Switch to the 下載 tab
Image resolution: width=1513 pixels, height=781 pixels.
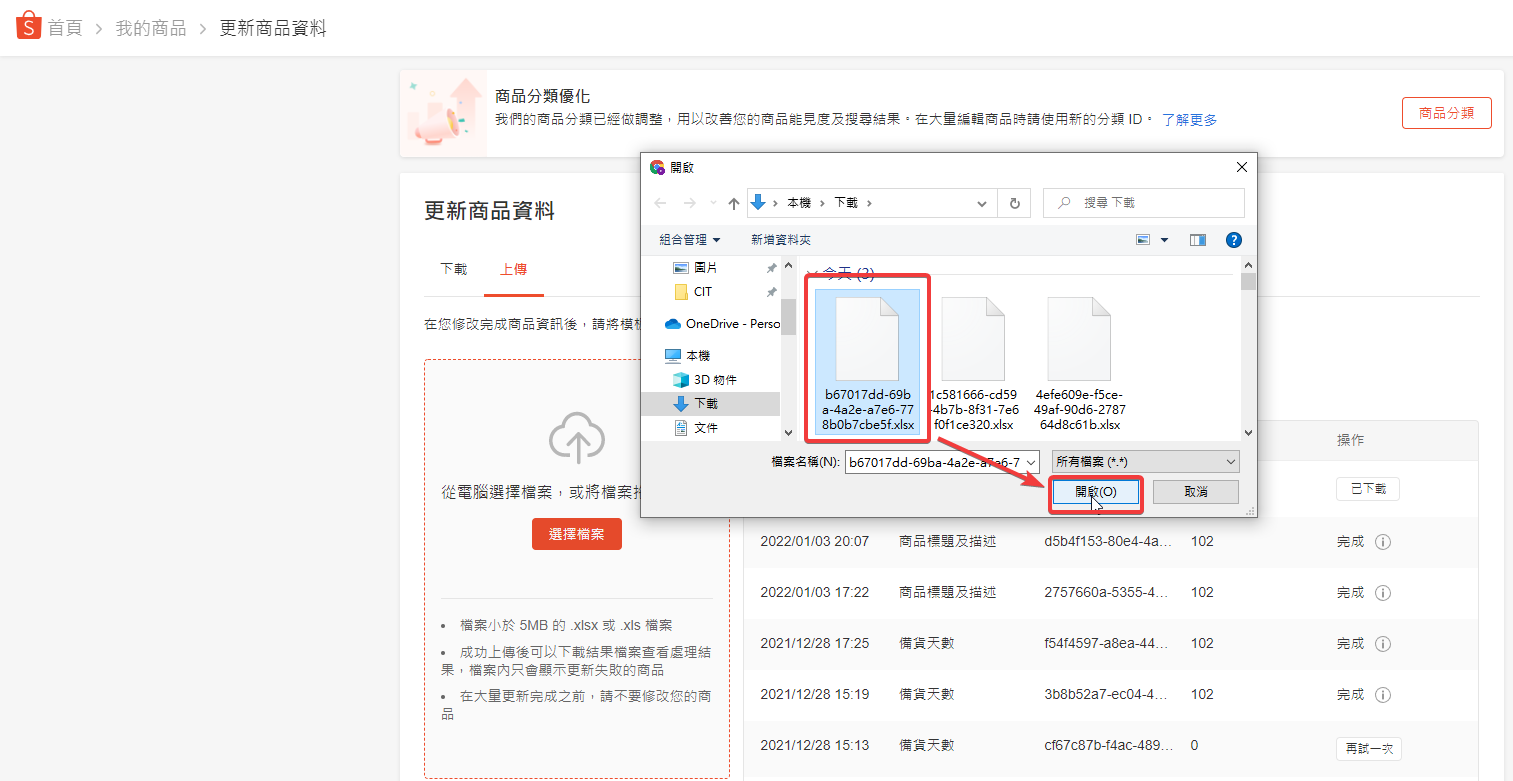coord(453,269)
